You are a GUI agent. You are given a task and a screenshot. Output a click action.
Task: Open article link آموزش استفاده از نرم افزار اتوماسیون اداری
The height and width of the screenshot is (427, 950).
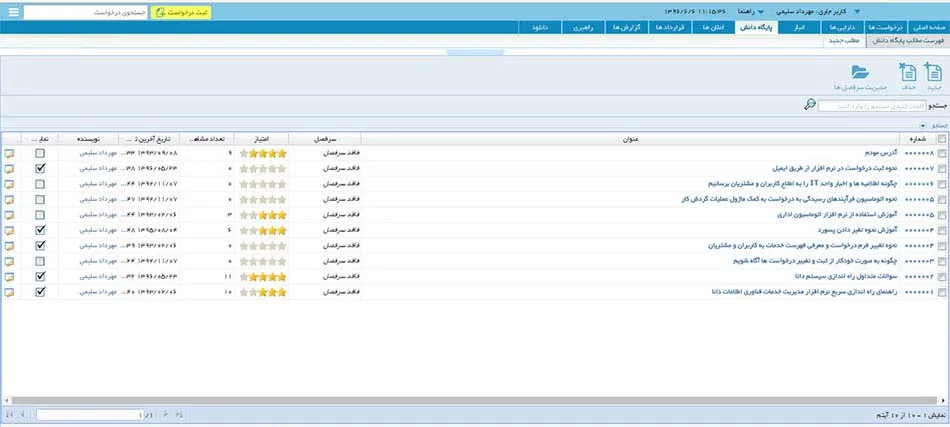[x=838, y=215]
